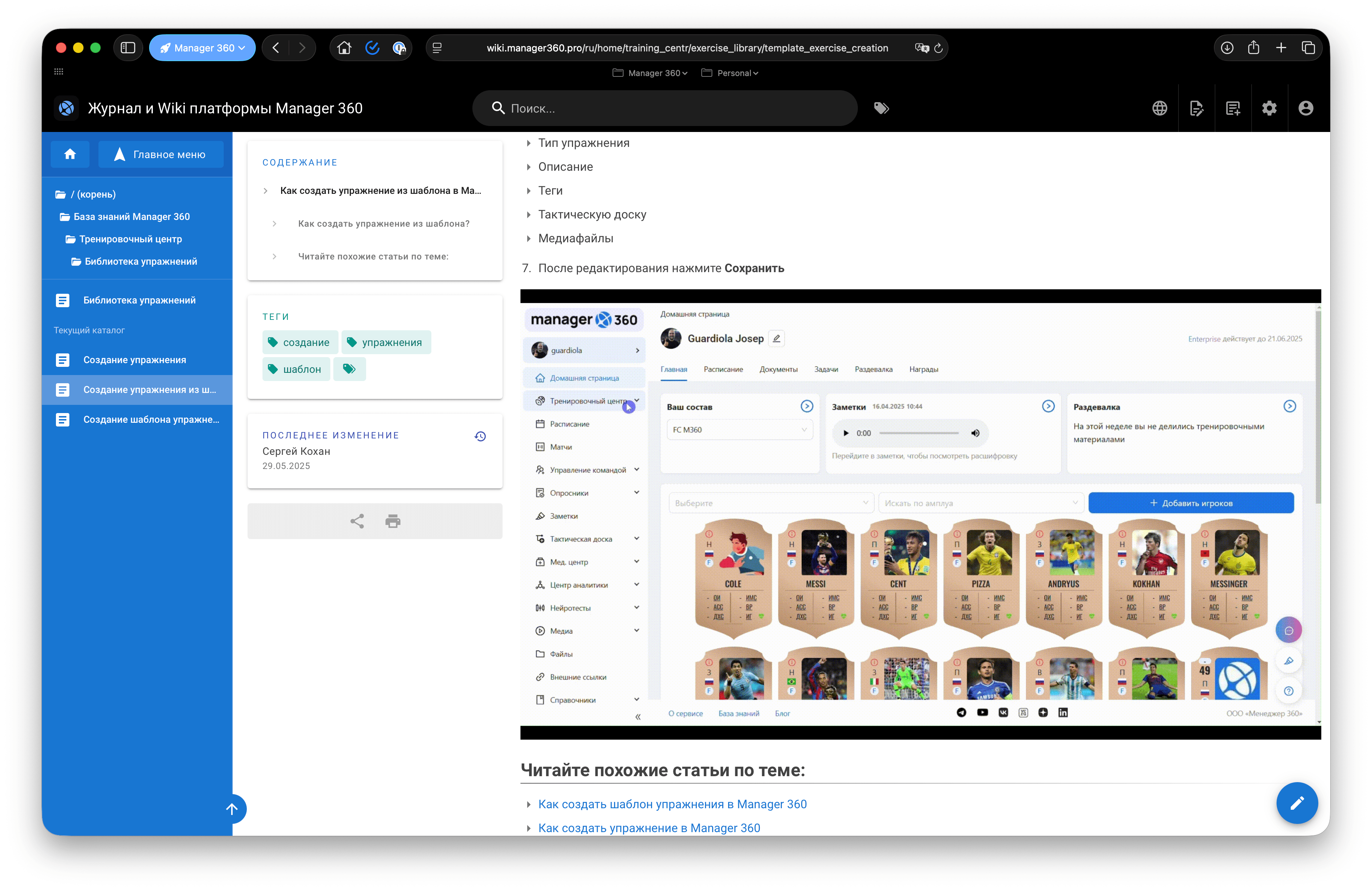Click the Описание list item

tap(566, 167)
